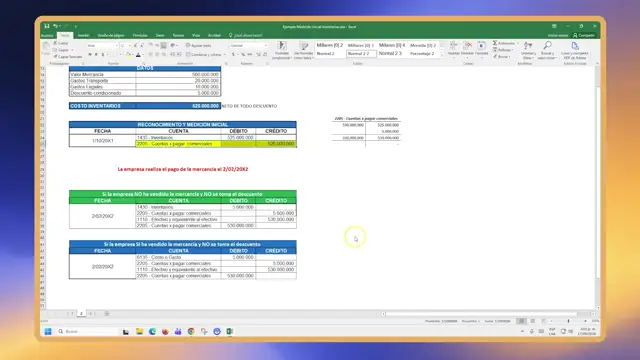Click Iniciar sesión link
Viewport: 640px width, 360px height.
click(x=558, y=36)
